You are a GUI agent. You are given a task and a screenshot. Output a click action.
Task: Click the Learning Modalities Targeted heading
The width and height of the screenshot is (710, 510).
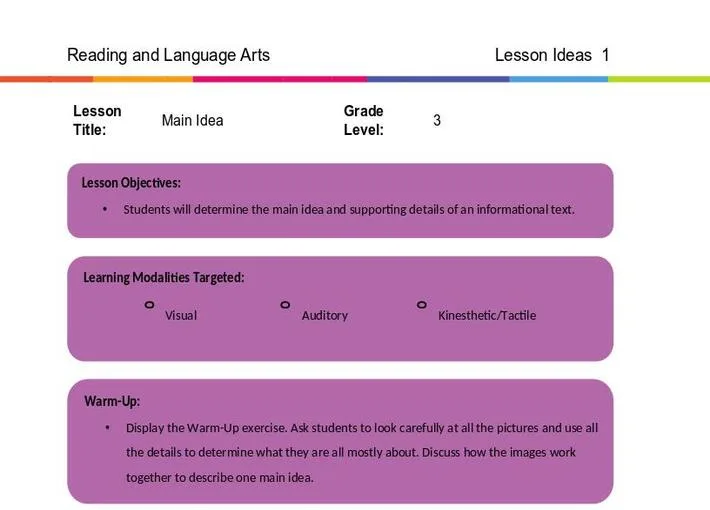(x=163, y=277)
